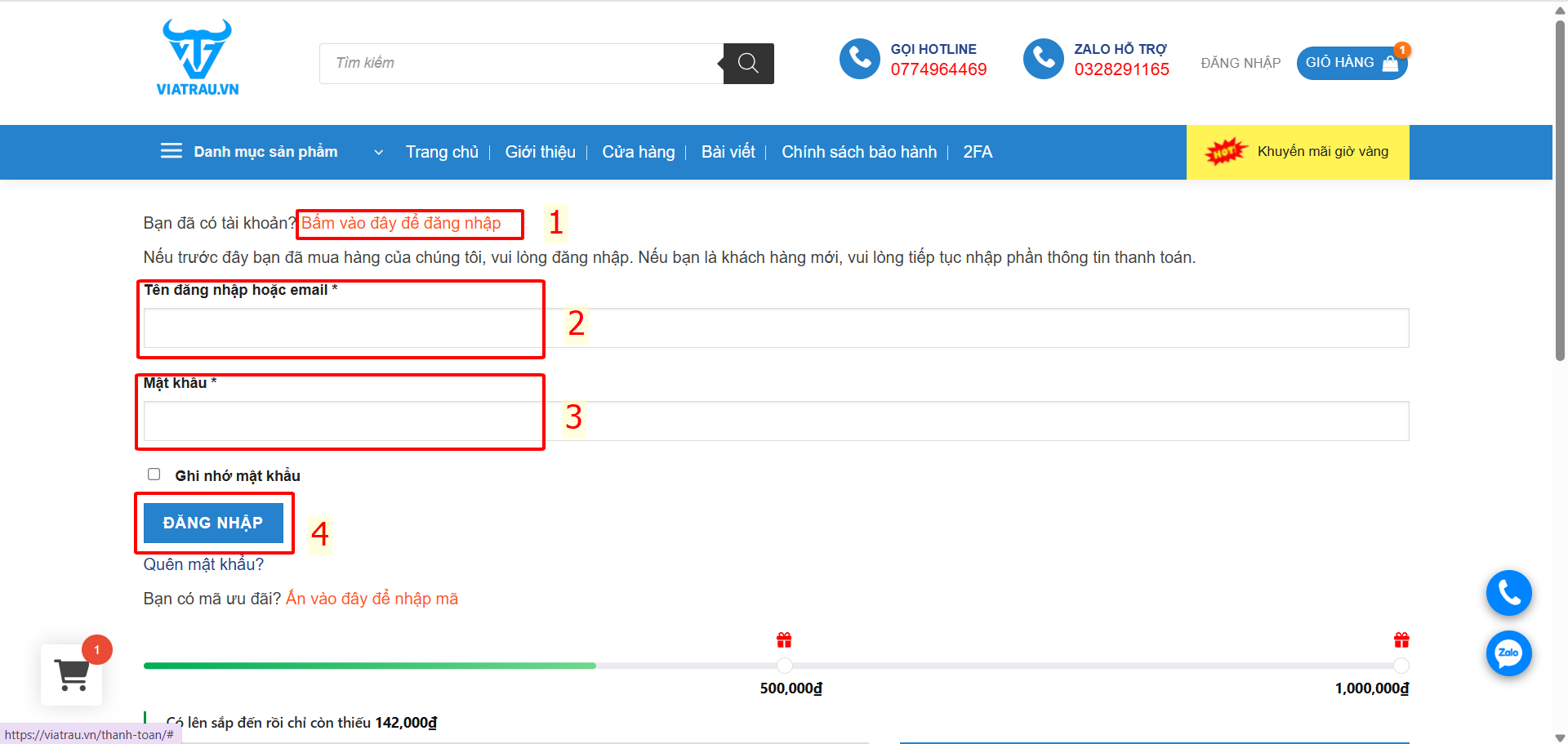This screenshot has width=1568, height=744.
Task: Click the first gift icon above 500,000đ
Action: [784, 639]
